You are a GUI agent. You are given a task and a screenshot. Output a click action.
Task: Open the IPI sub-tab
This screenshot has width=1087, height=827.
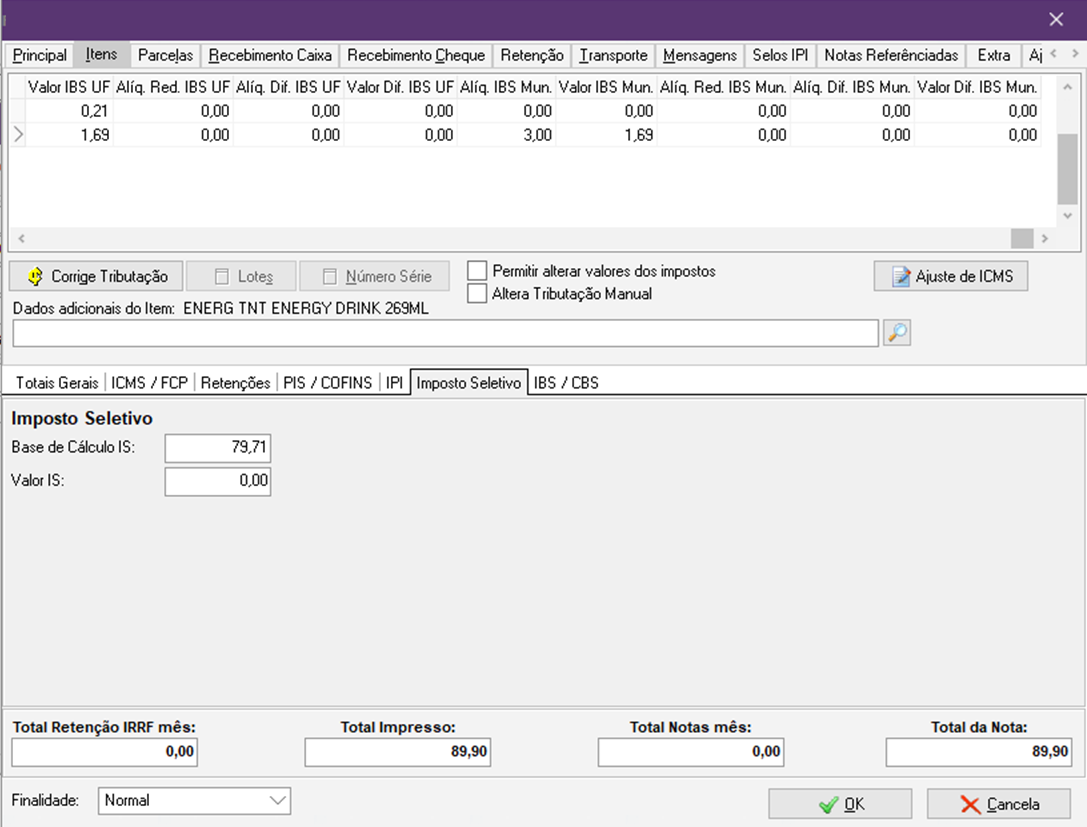[394, 383]
